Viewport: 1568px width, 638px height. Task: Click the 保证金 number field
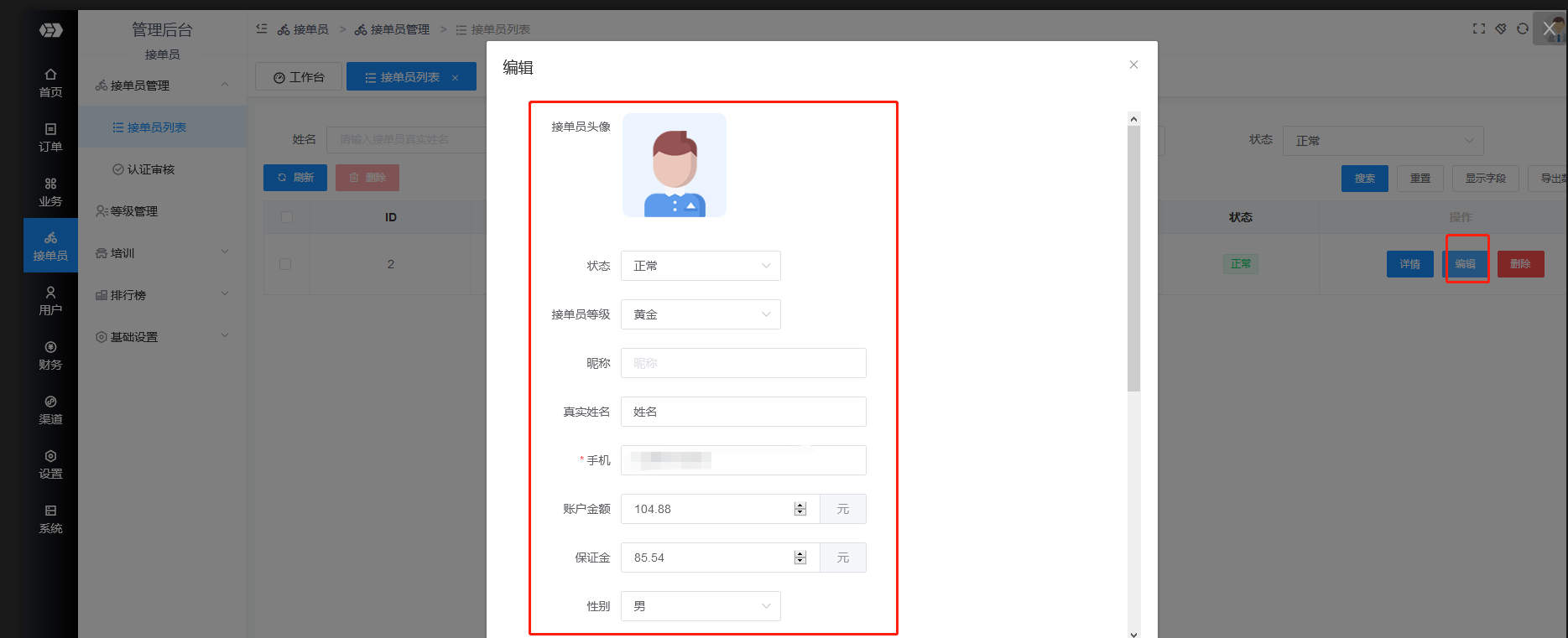(x=720, y=558)
